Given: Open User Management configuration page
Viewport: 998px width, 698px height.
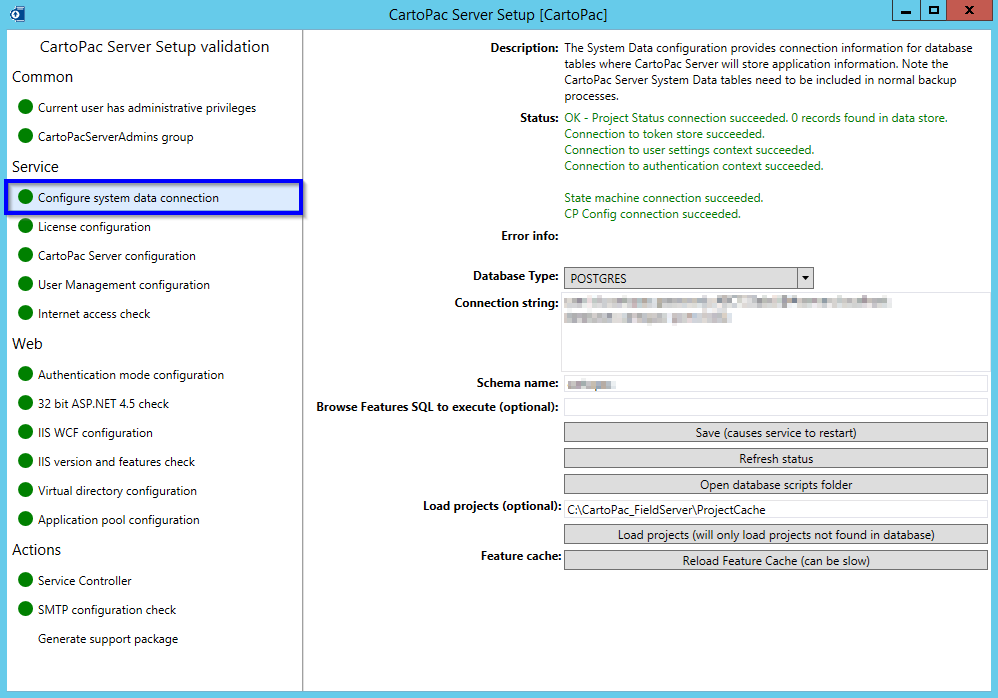Looking at the screenshot, I should pos(123,284).
